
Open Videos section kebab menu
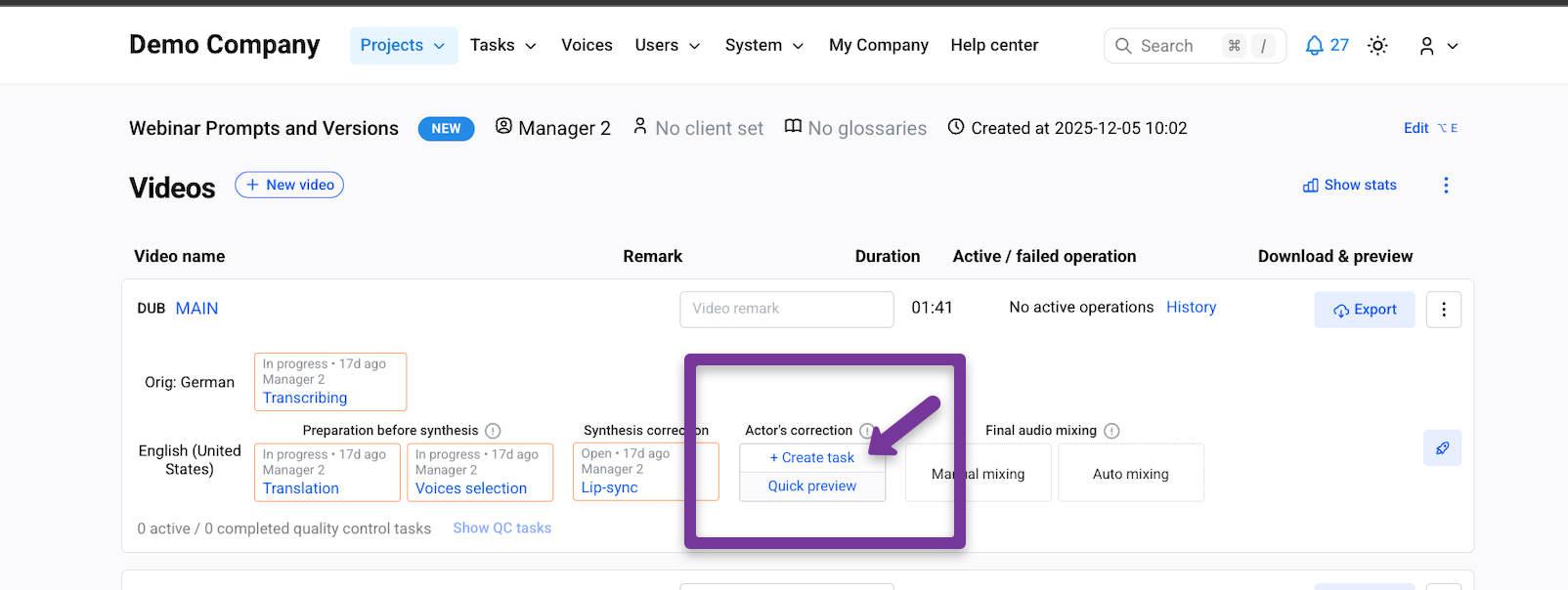(x=1446, y=185)
